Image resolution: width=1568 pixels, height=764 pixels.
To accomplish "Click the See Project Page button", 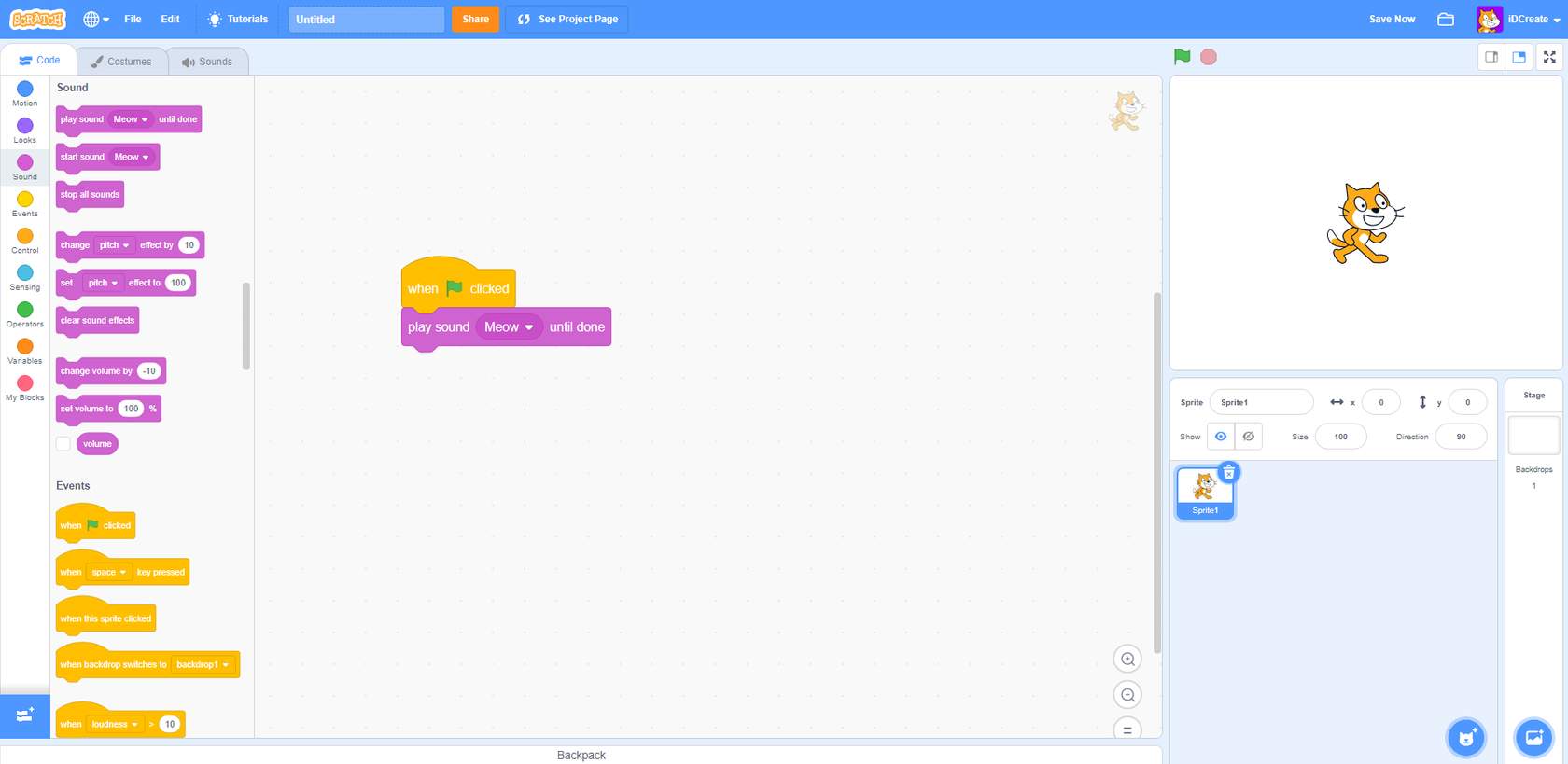I will (567, 19).
